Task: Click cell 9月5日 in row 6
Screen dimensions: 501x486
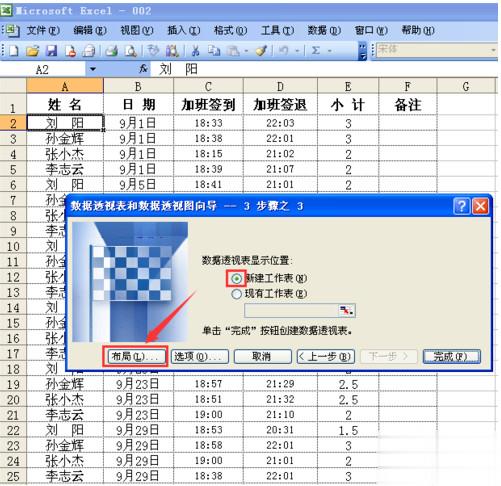Action: pyautogui.click(x=138, y=184)
